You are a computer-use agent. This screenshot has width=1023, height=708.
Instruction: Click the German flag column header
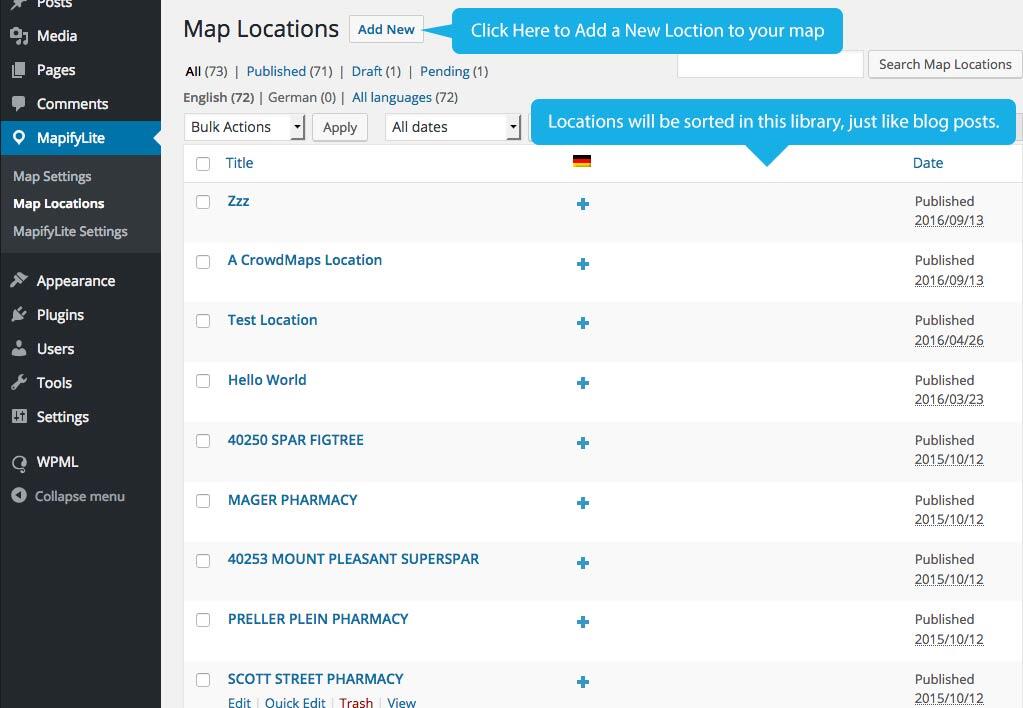point(582,161)
